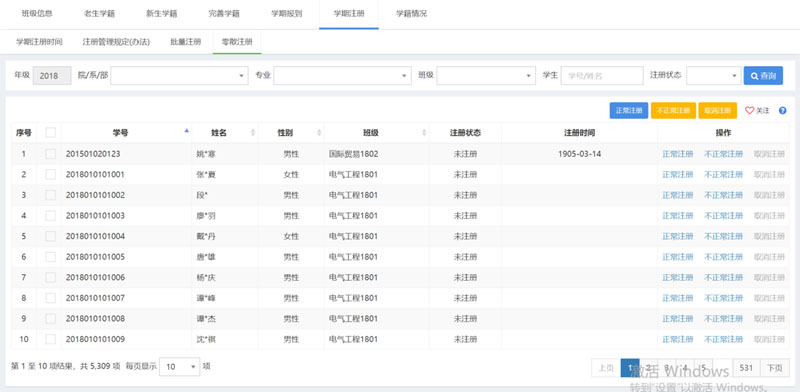The width and height of the screenshot is (800, 392).
Task: Go to the next page with 下页
Action: click(x=774, y=368)
